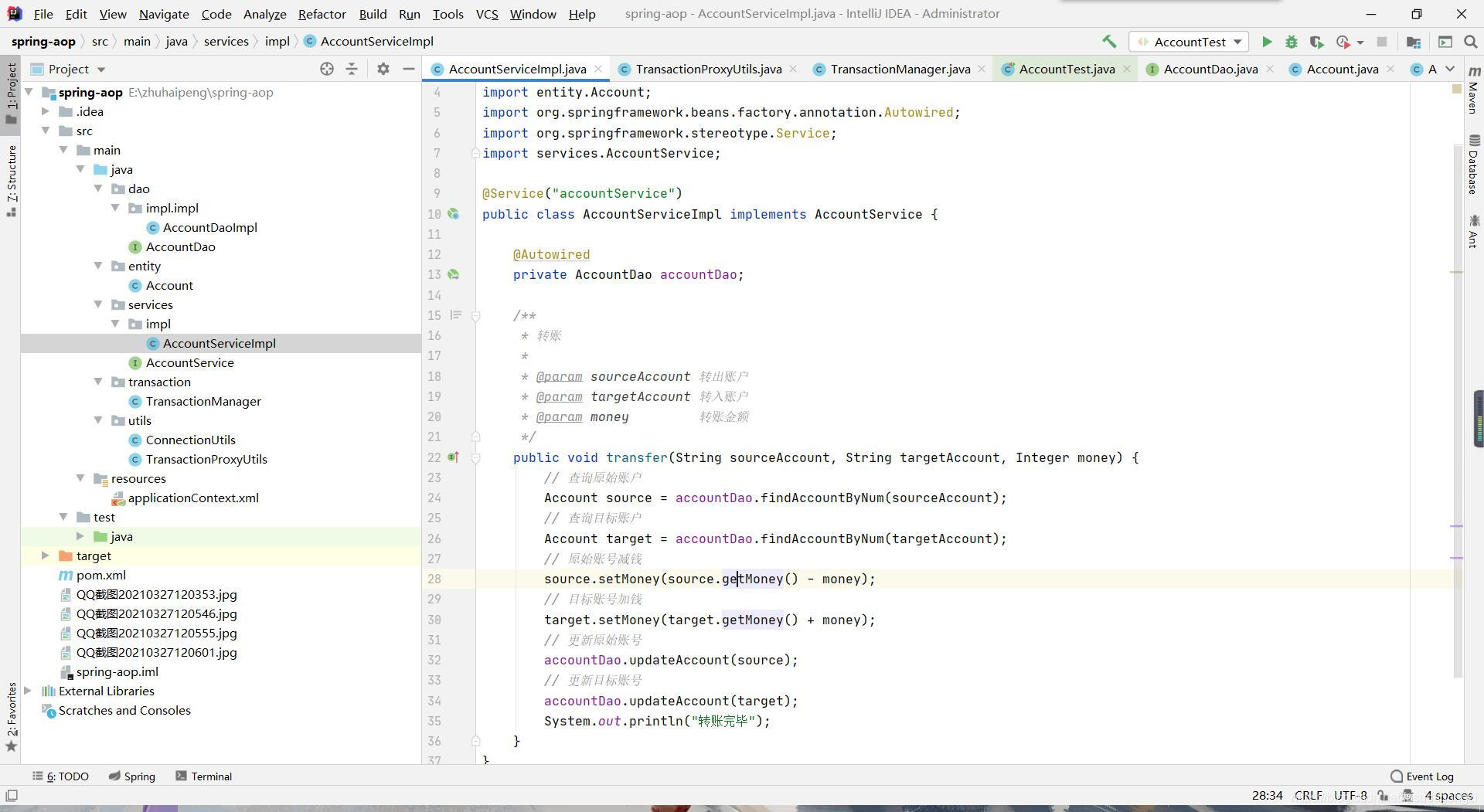Open the Refactor menu
Viewport: 1484px width, 812px height.
point(322,14)
